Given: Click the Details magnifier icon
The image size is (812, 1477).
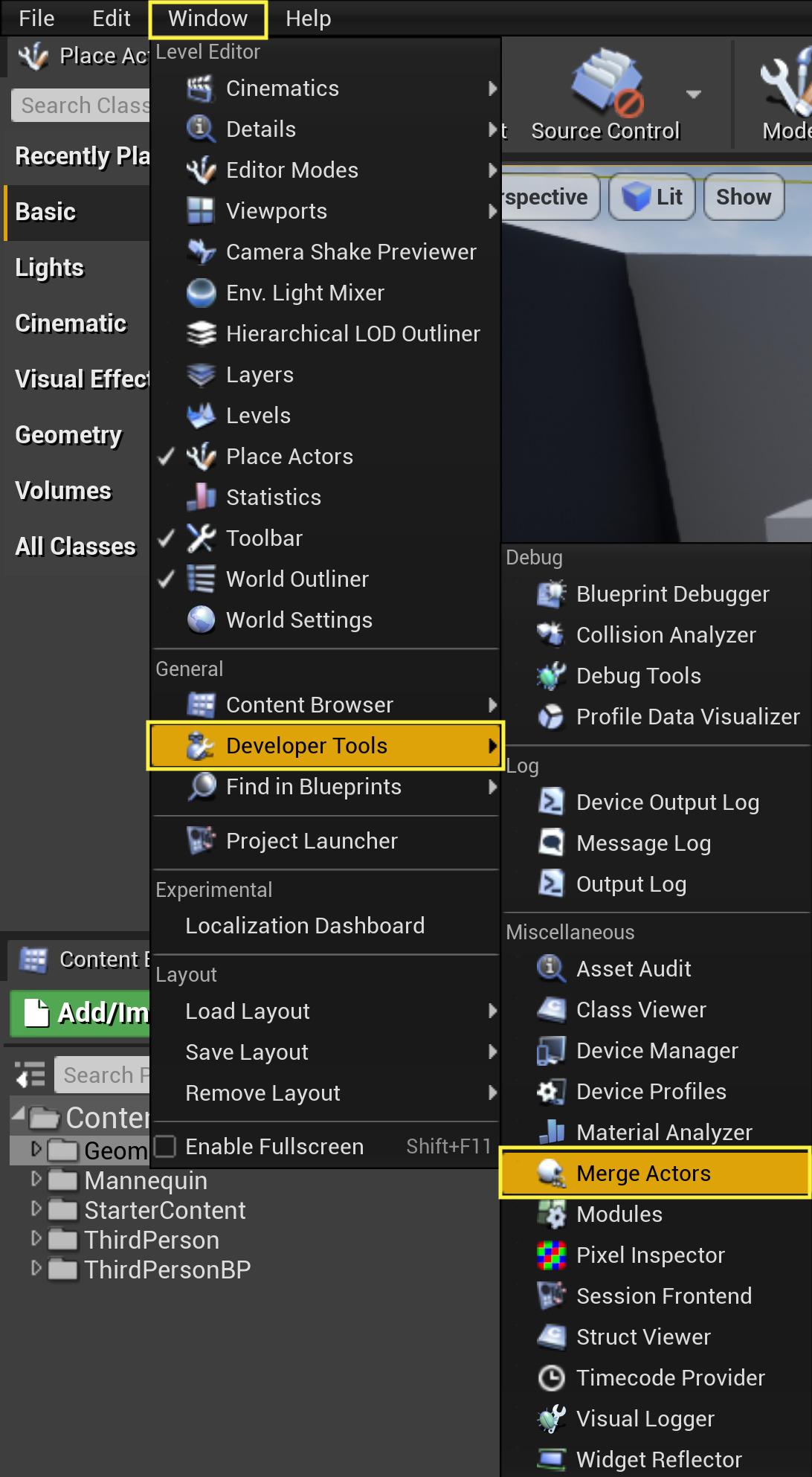Looking at the screenshot, I should (x=201, y=129).
